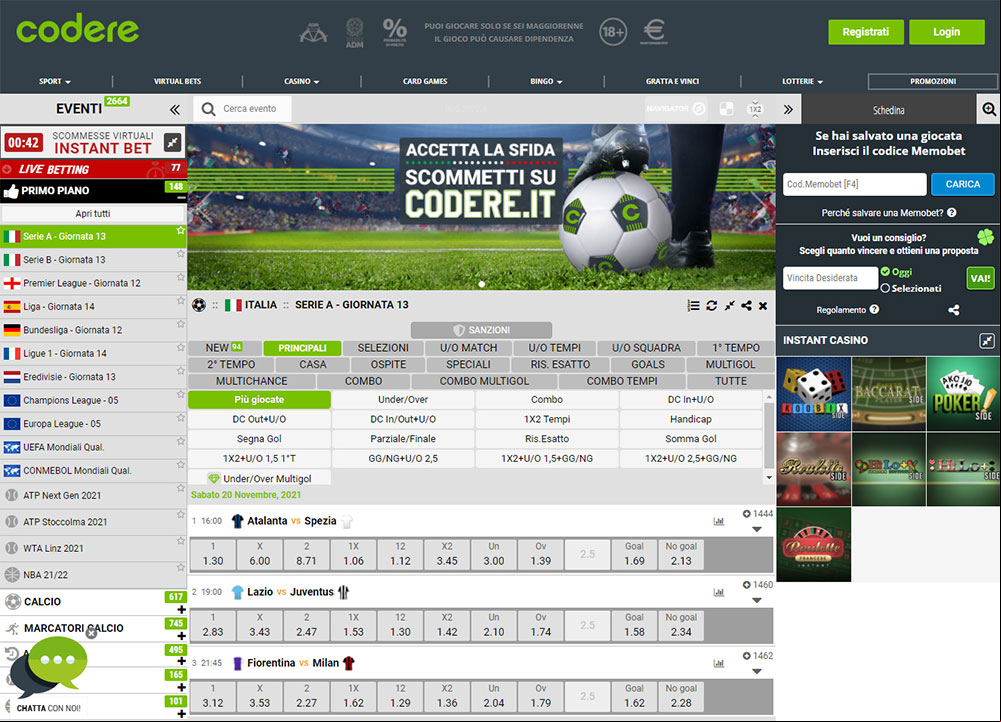1001x722 pixels.
Task: Open statistics for Fiorentina vs Milan
Action: [719, 663]
